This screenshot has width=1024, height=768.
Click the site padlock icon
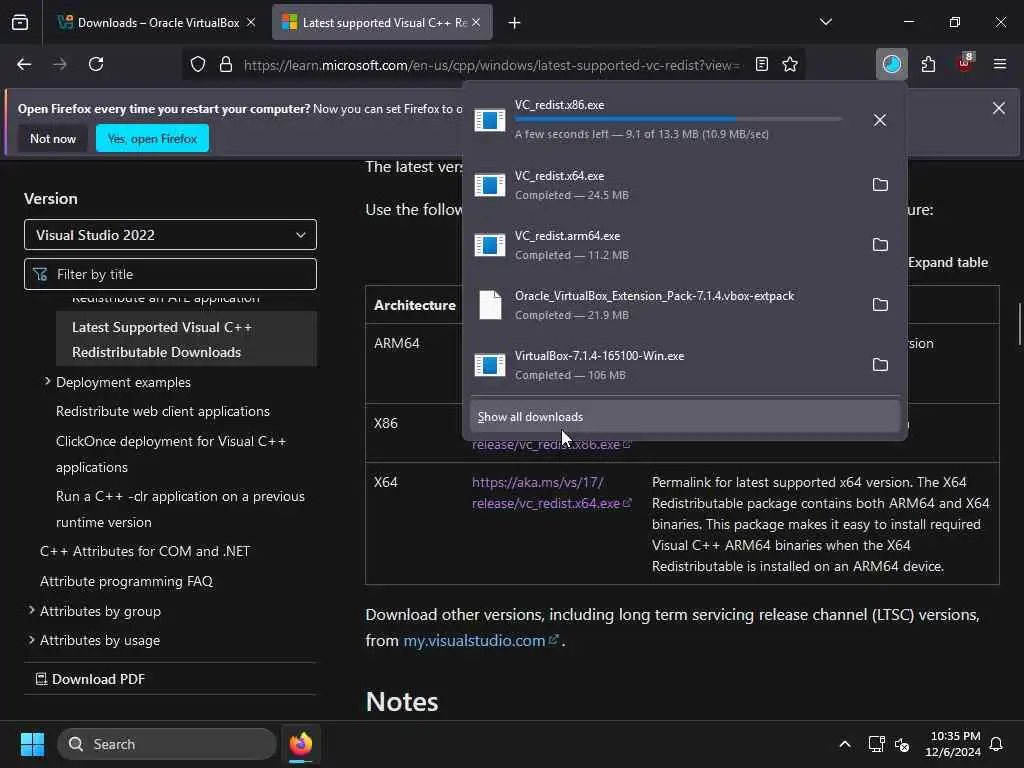point(226,64)
